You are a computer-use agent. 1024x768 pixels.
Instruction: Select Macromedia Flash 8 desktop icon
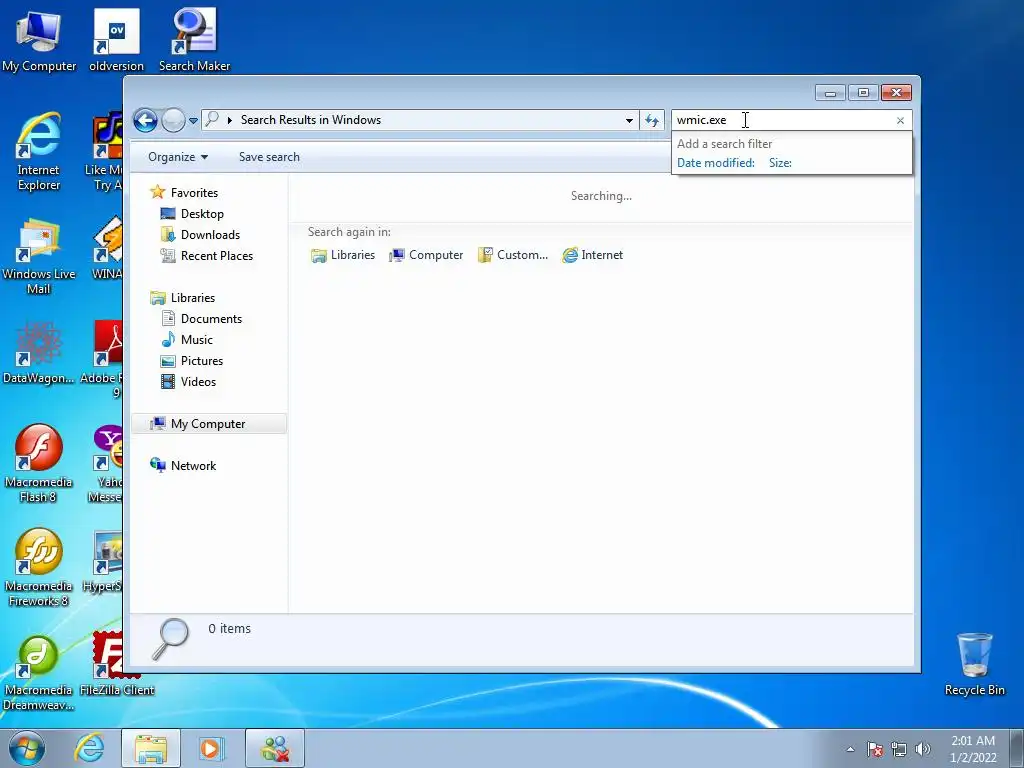(39, 464)
